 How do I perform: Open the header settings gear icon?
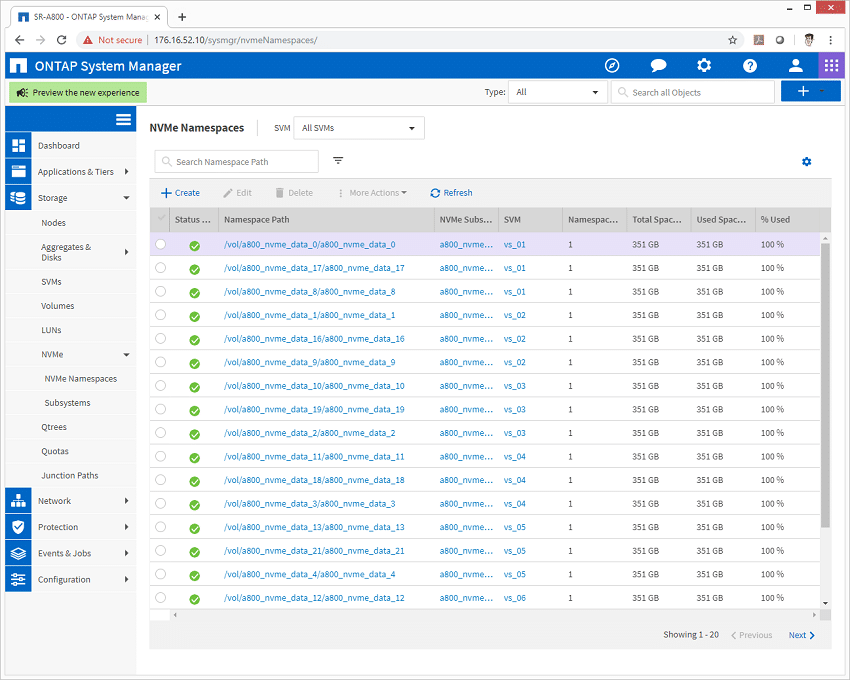(704, 66)
